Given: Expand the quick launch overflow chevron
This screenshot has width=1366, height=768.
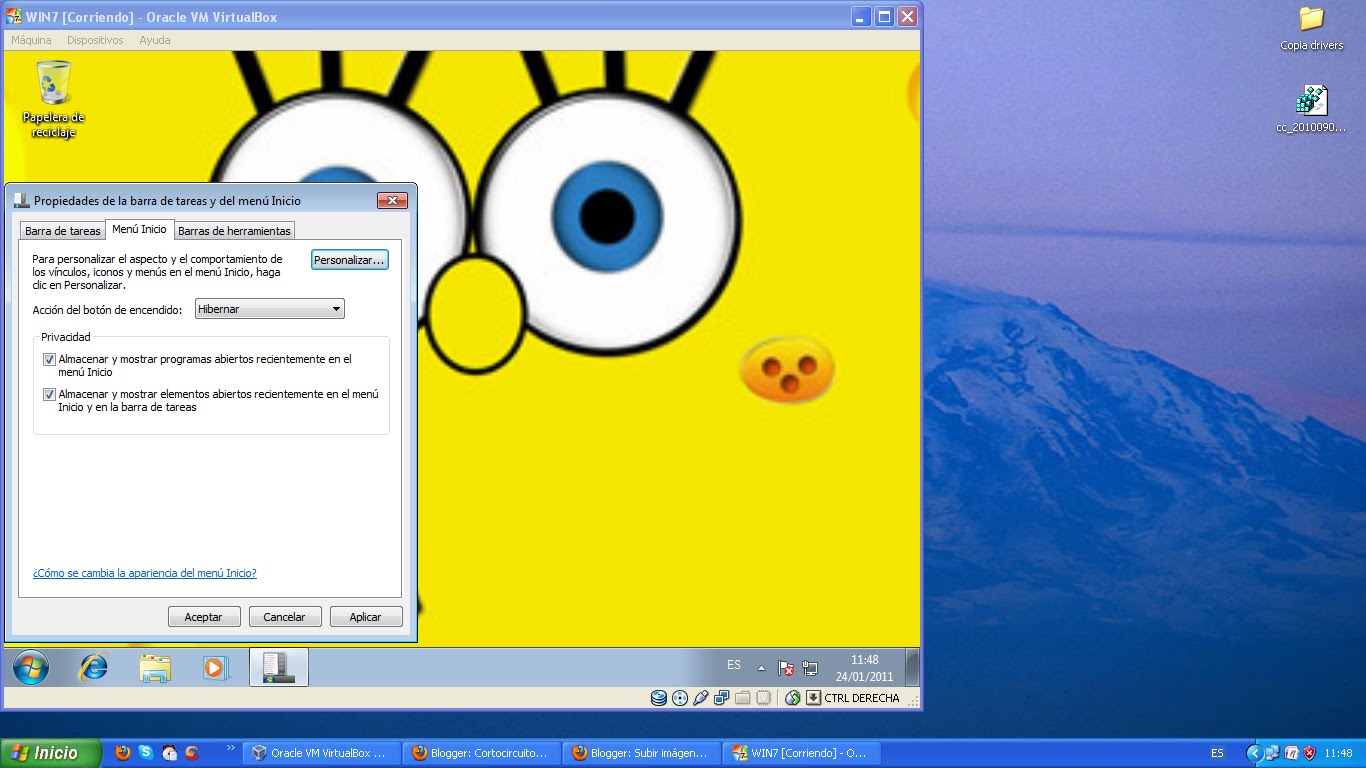Looking at the screenshot, I should 231,748.
